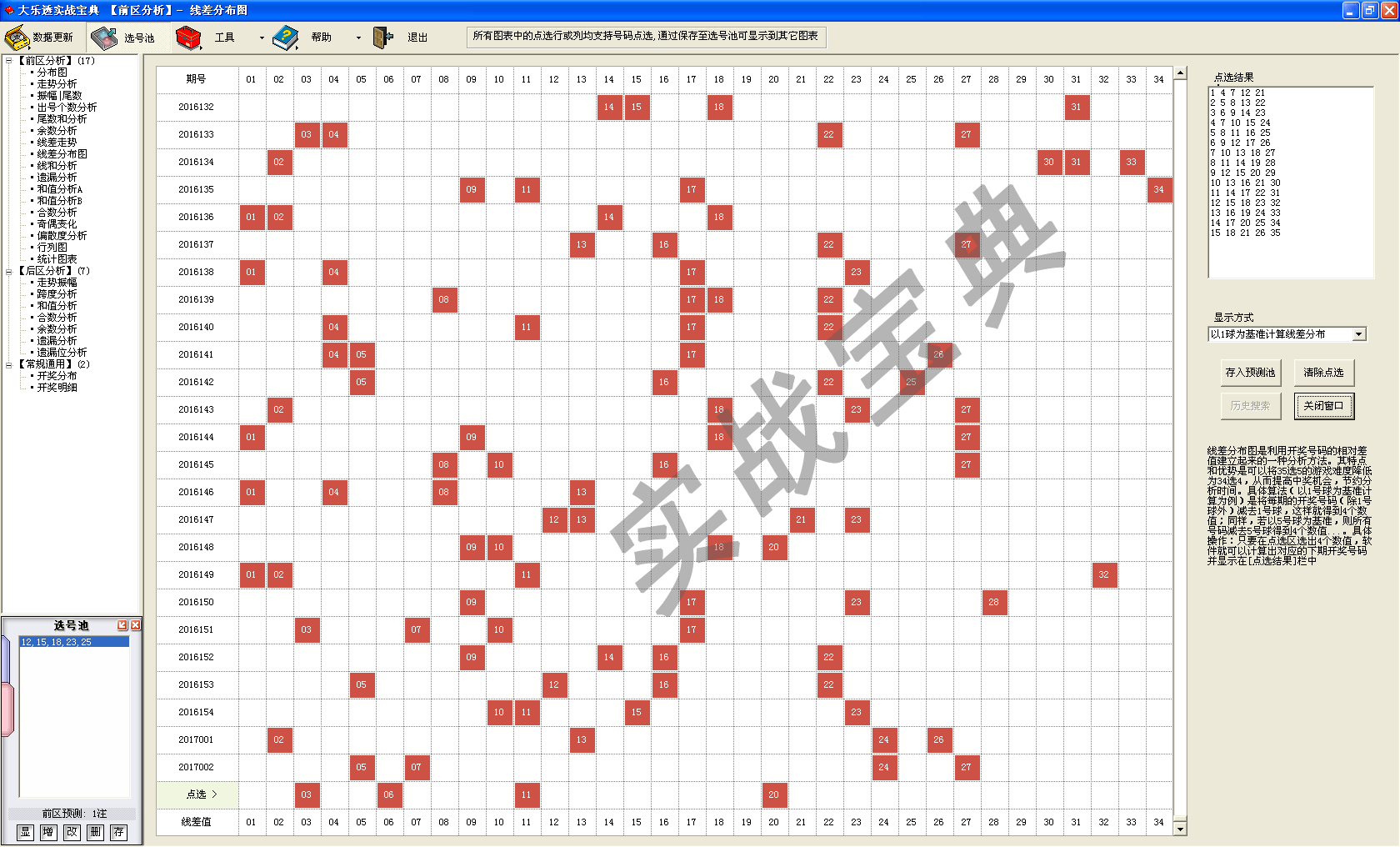
Task: Open the 帮助 dropdown arrow
Action: (x=358, y=38)
